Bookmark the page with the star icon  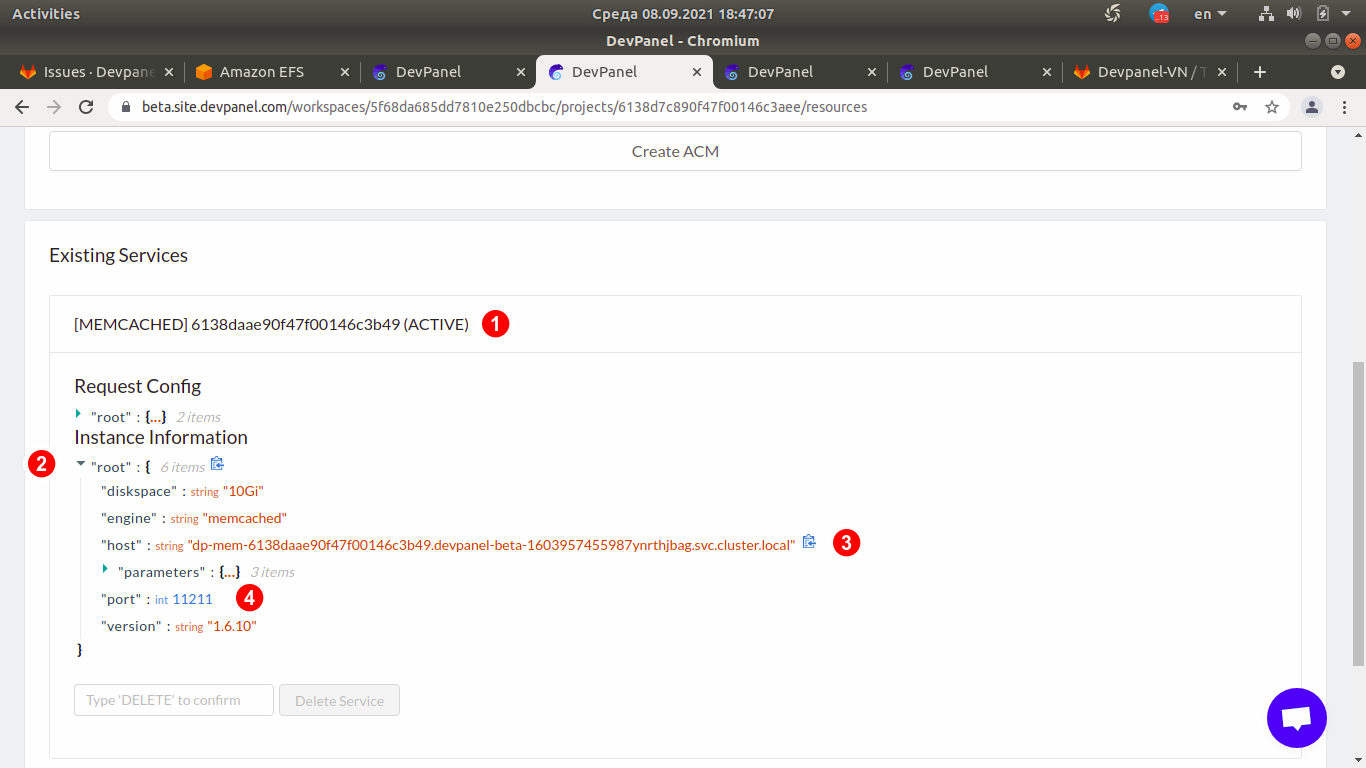[1271, 106]
